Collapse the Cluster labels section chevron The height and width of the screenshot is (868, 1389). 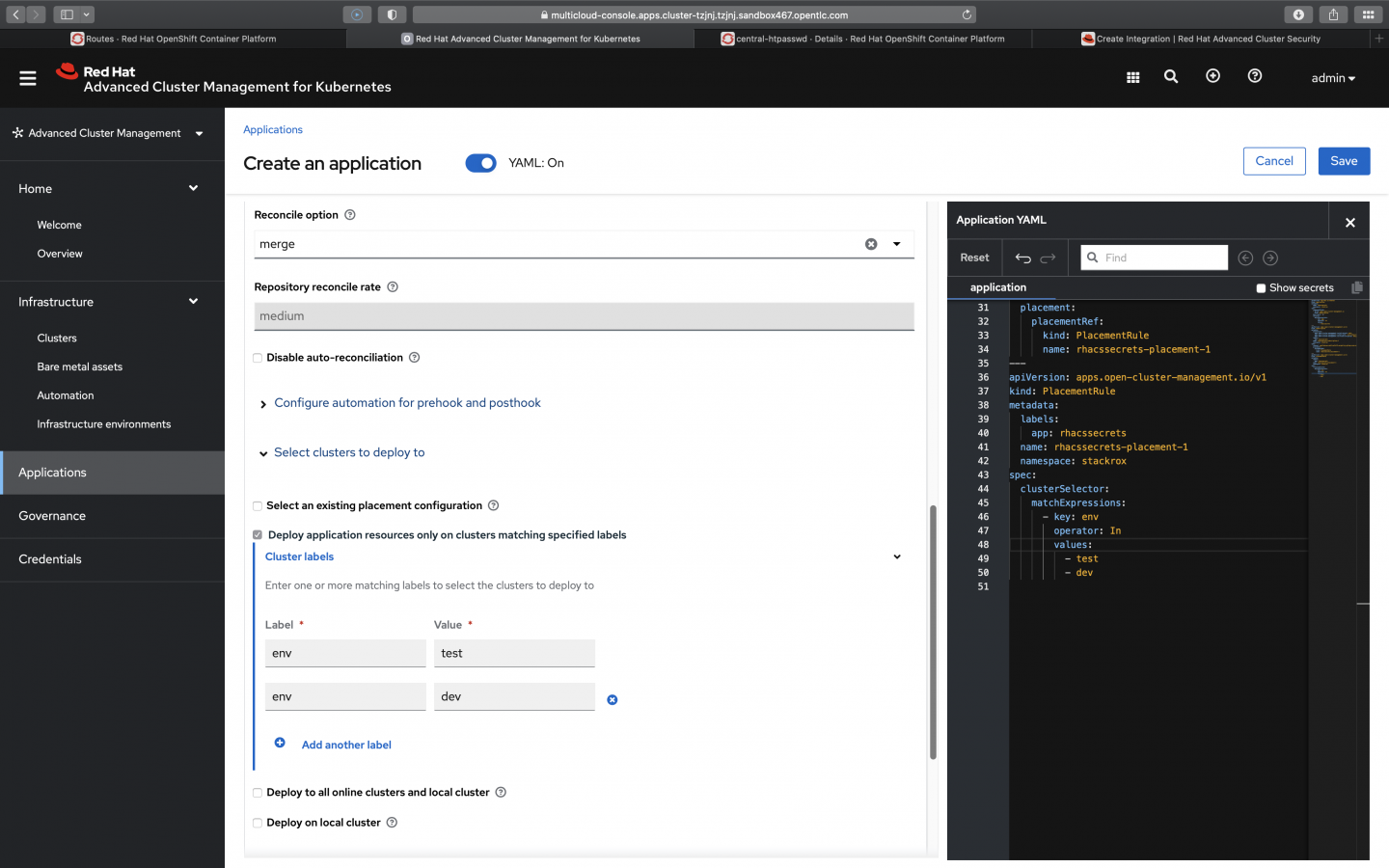[x=897, y=556]
